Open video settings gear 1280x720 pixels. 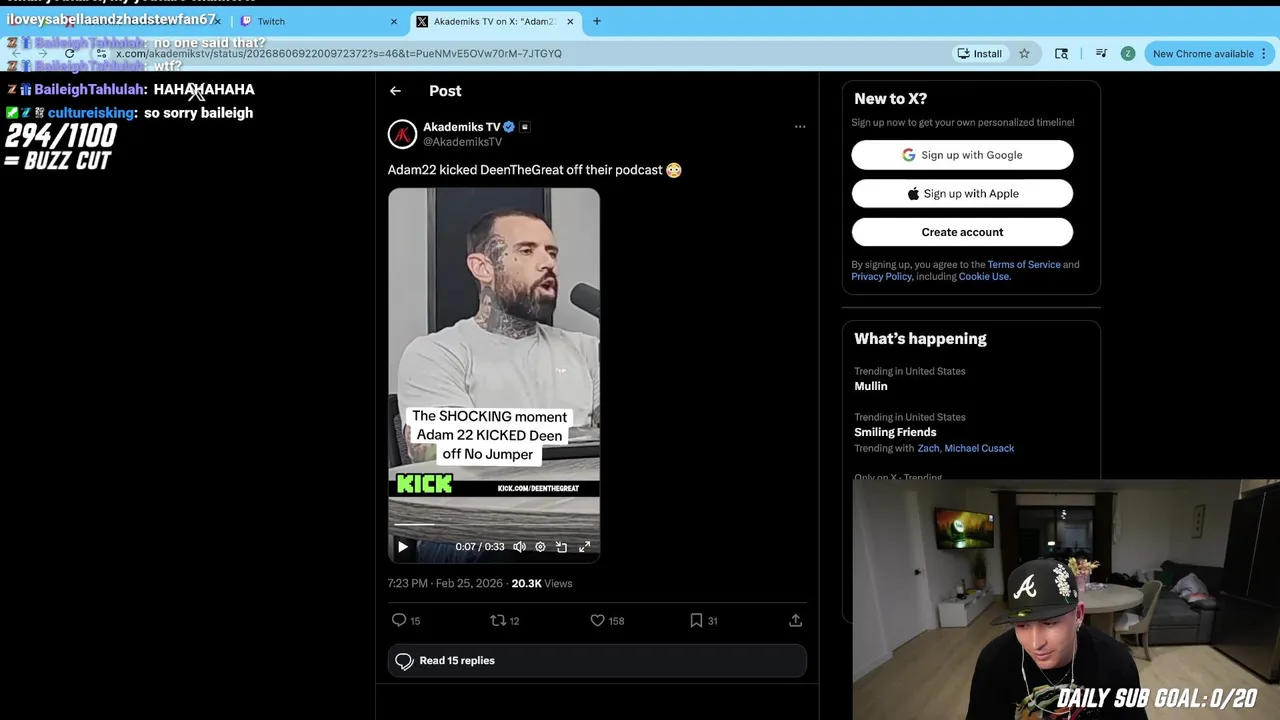(540, 547)
